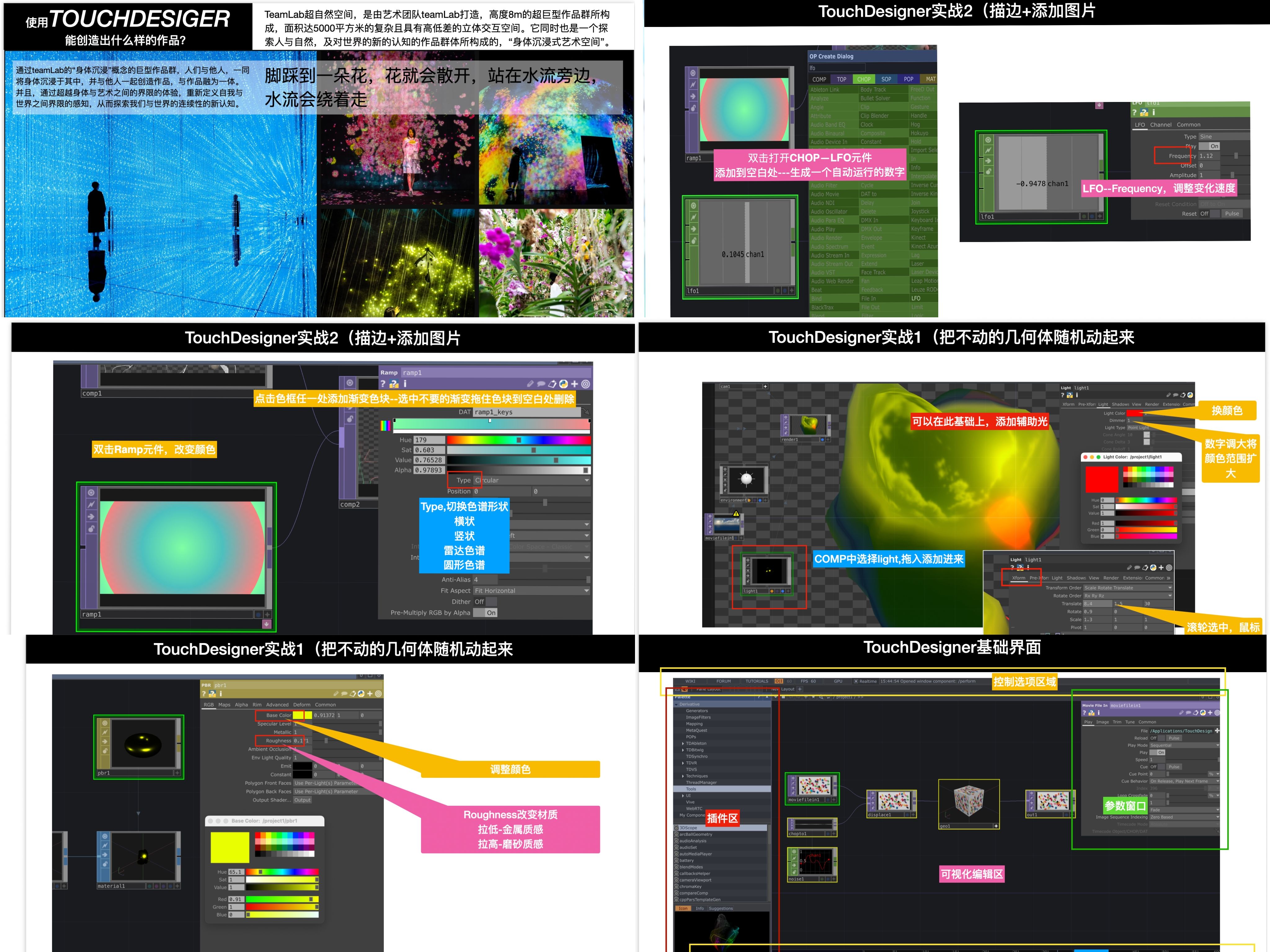
Task: Expand the TDAbleton folder in Palette
Action: [x=683, y=743]
